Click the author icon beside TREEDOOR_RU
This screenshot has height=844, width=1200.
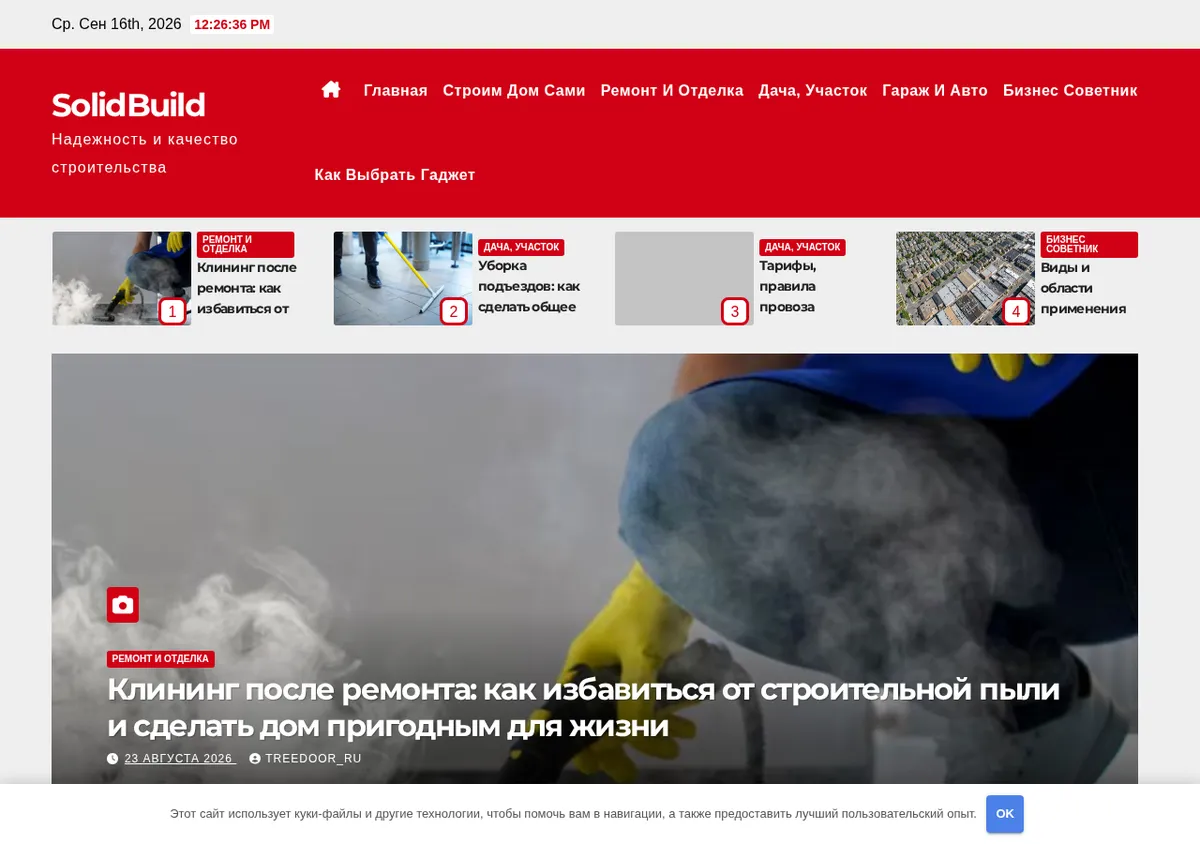[255, 759]
